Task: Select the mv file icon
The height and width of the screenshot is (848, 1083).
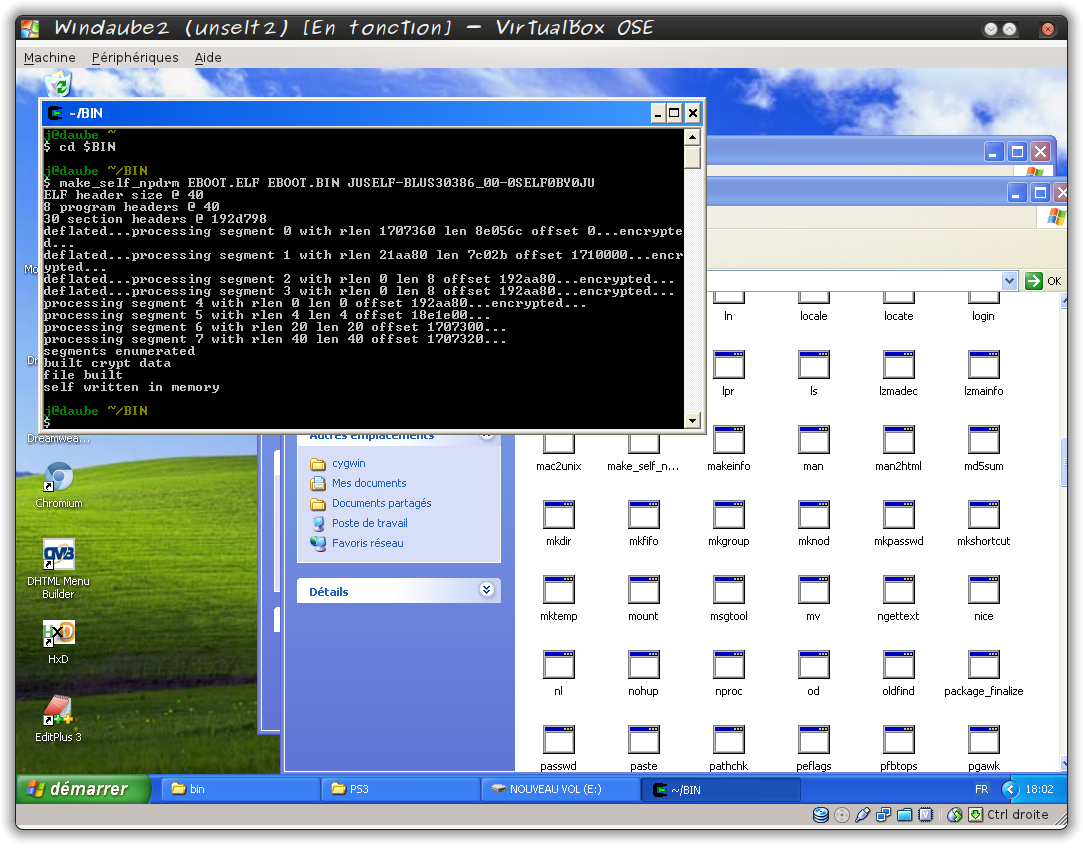Action: coord(814,590)
